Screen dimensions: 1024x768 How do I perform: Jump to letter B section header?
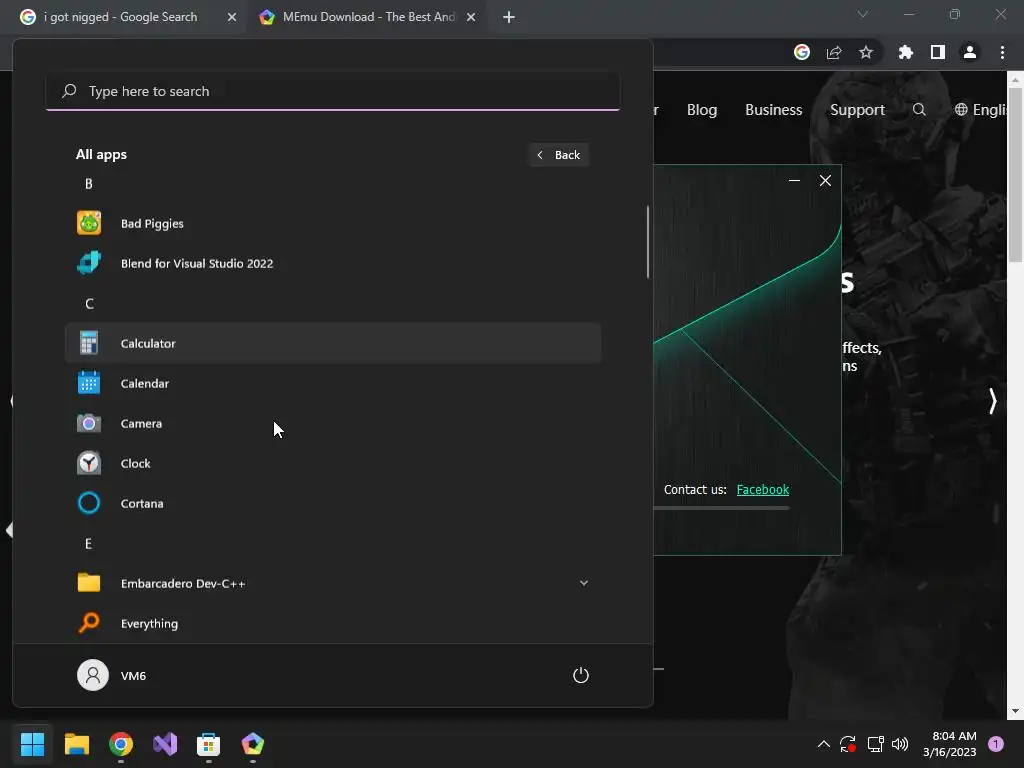point(89,184)
